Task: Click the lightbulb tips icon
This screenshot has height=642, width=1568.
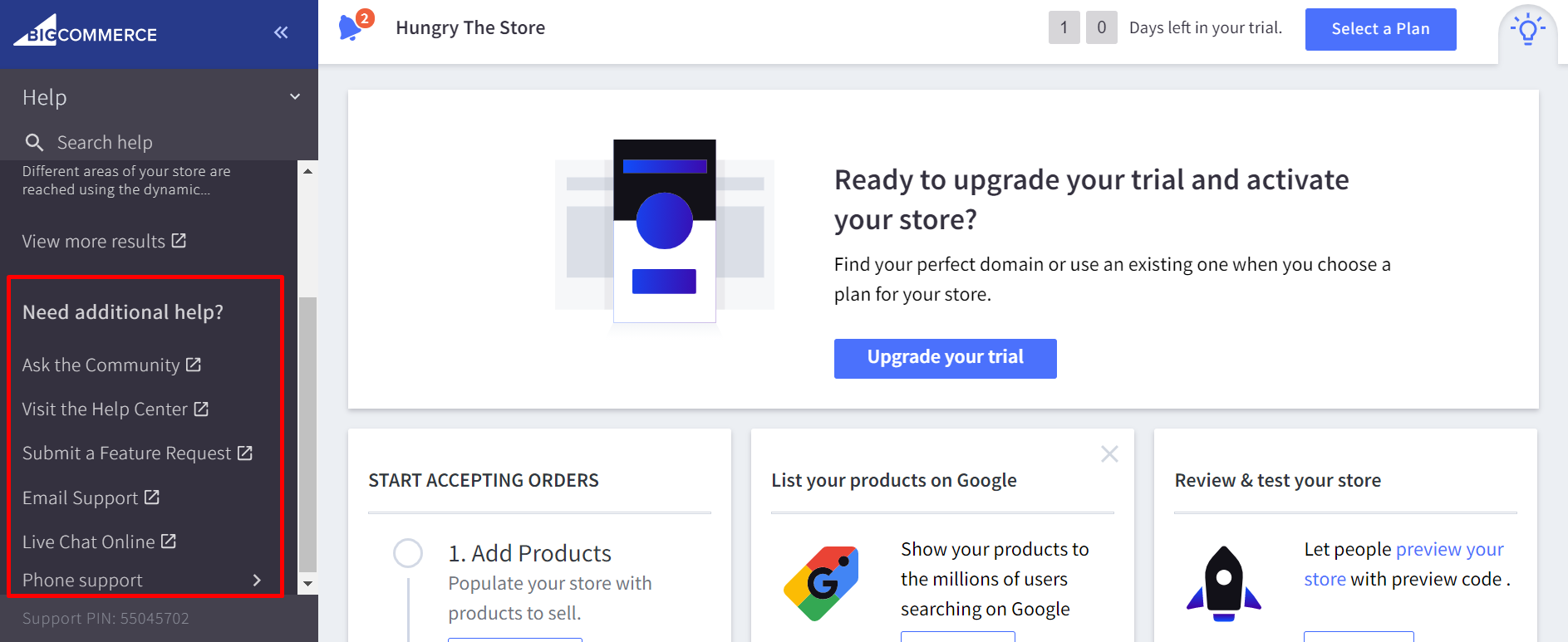Action: point(1527,31)
